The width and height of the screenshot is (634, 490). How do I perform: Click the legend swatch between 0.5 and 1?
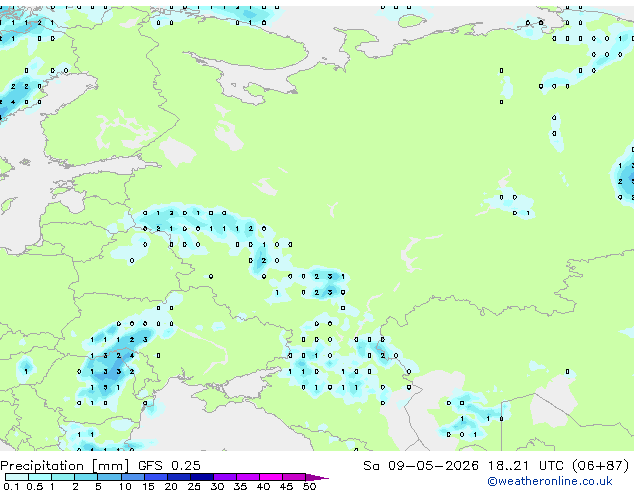[40, 477]
